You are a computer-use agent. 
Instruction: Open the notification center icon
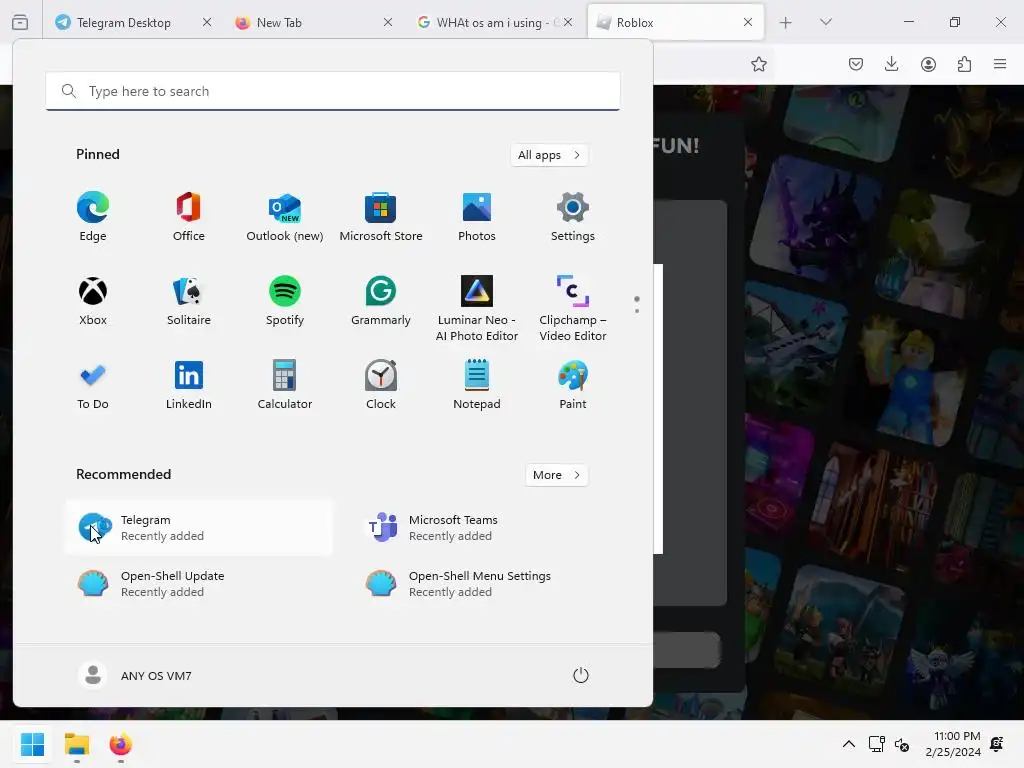[997, 744]
